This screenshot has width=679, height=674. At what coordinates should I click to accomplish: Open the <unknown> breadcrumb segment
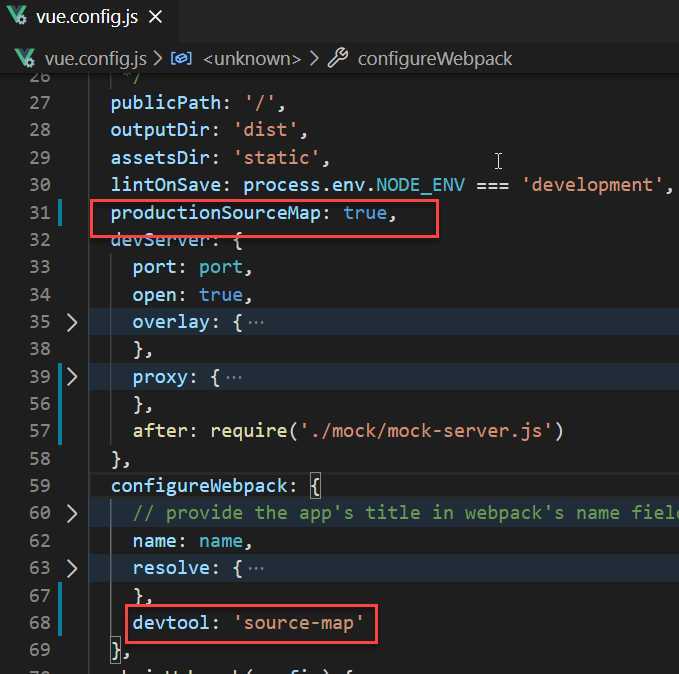252,58
